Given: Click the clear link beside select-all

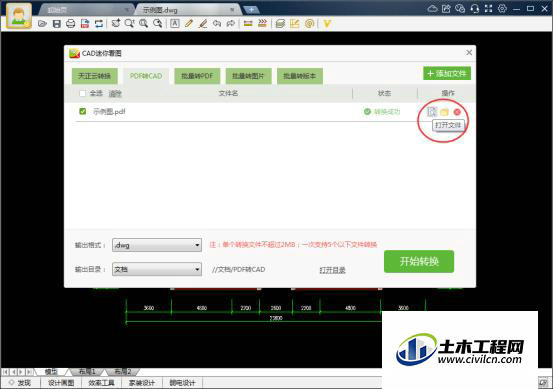Looking at the screenshot, I should (x=115, y=93).
